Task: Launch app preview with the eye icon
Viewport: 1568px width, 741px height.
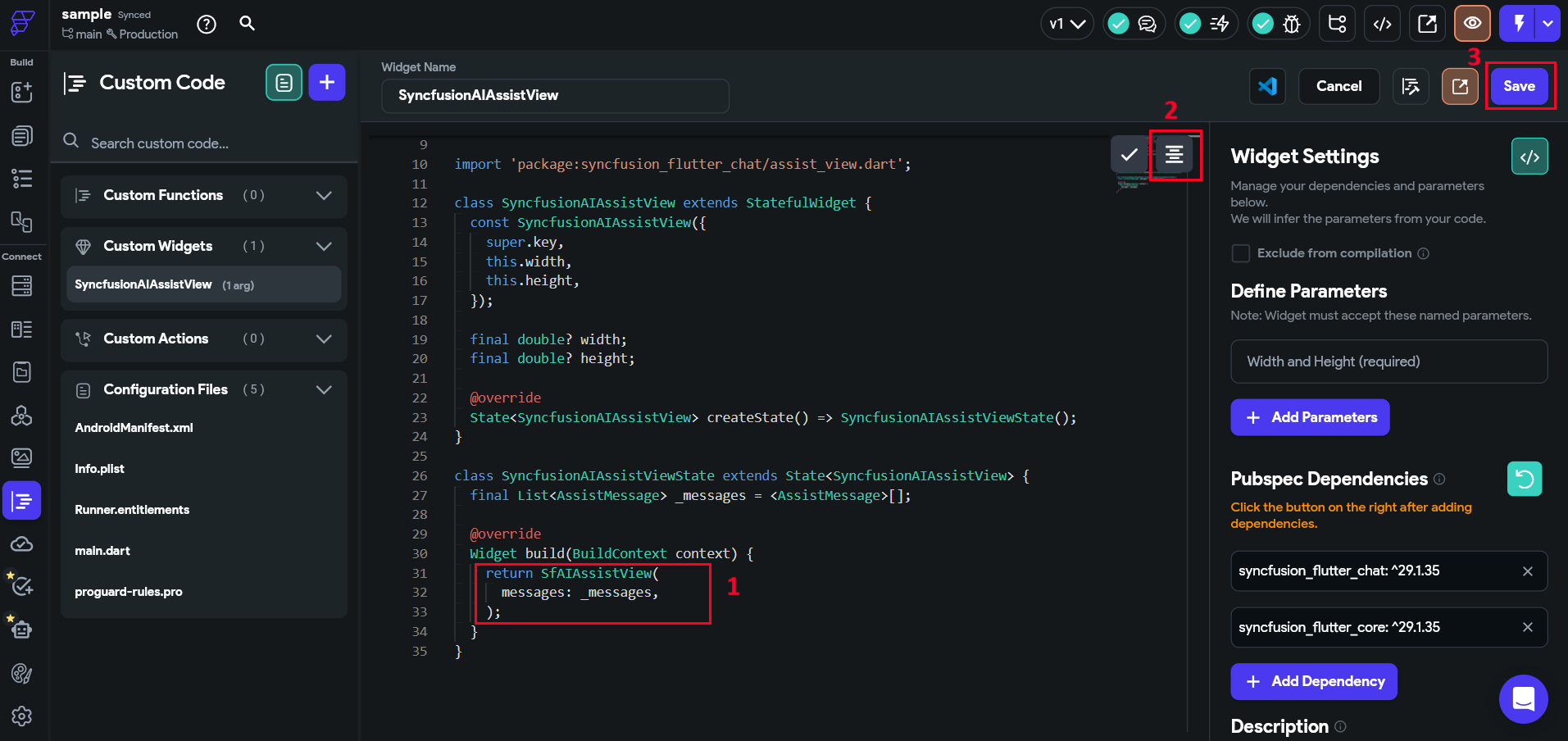Action: pyautogui.click(x=1472, y=24)
